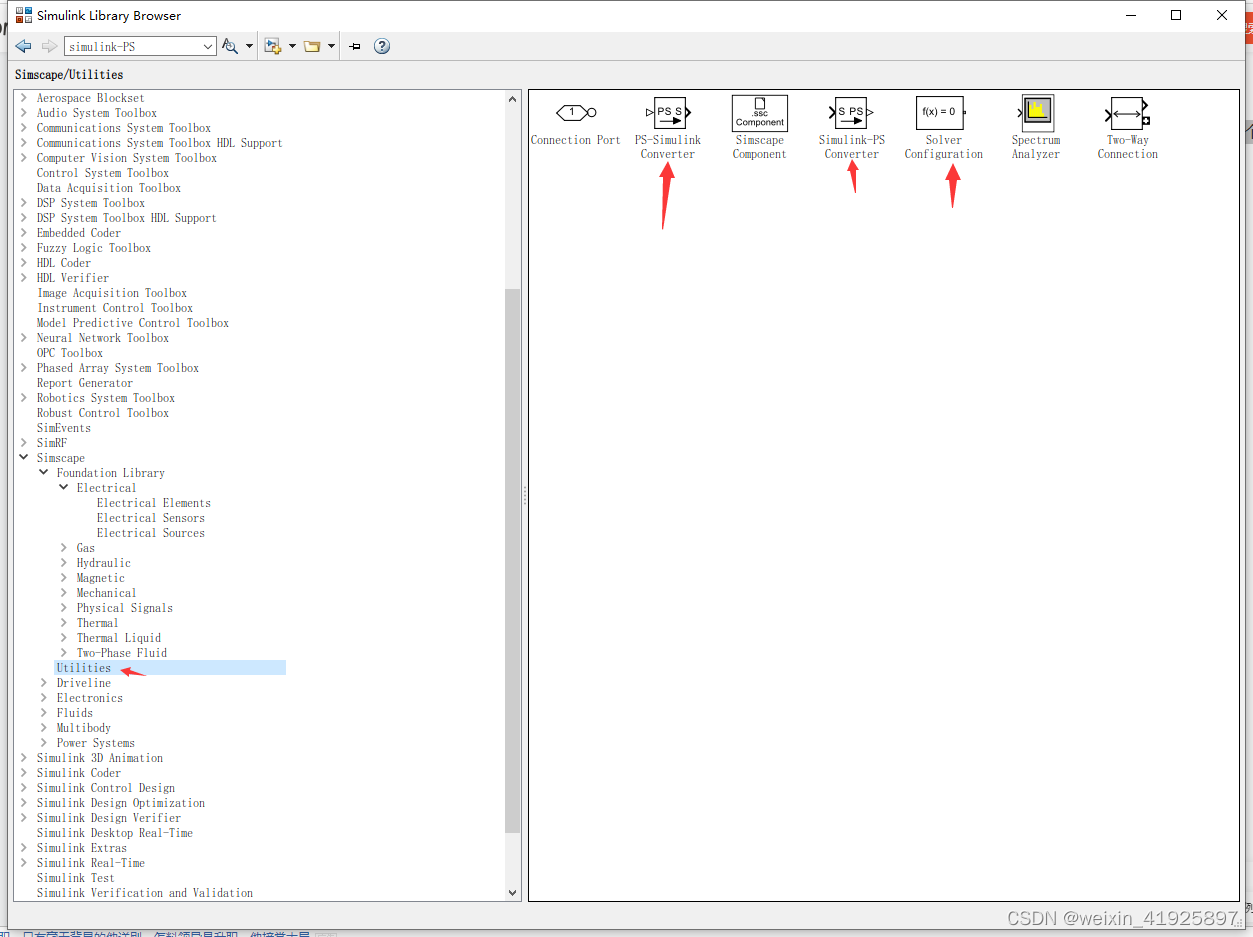Click the tree vertical scrollbar thumb
Screen dimensions: 1253x937
pos(513,560)
